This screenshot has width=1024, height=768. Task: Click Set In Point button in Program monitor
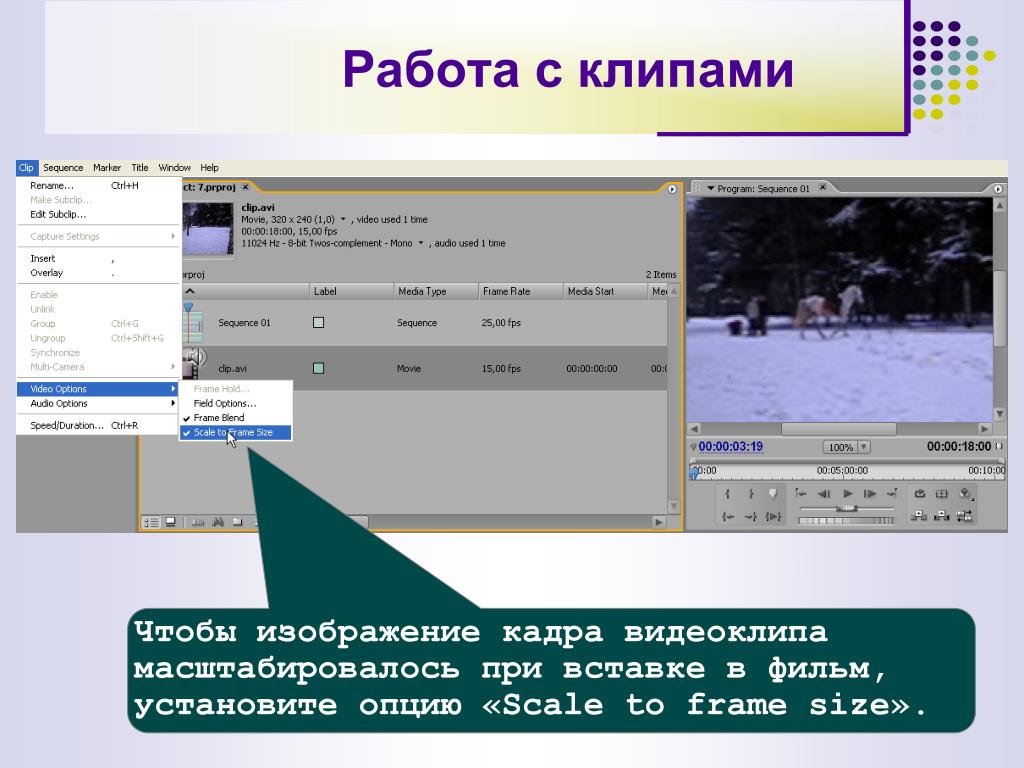[727, 494]
